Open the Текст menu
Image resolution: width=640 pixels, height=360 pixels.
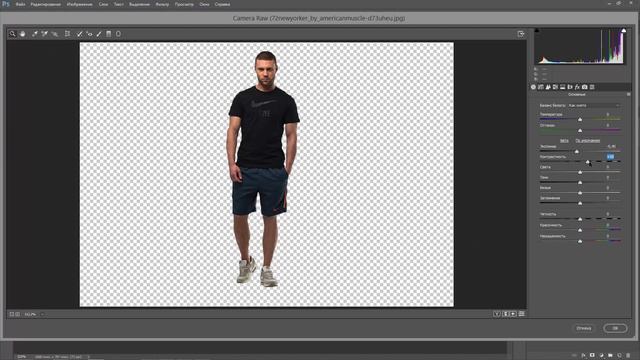pyautogui.click(x=119, y=4)
